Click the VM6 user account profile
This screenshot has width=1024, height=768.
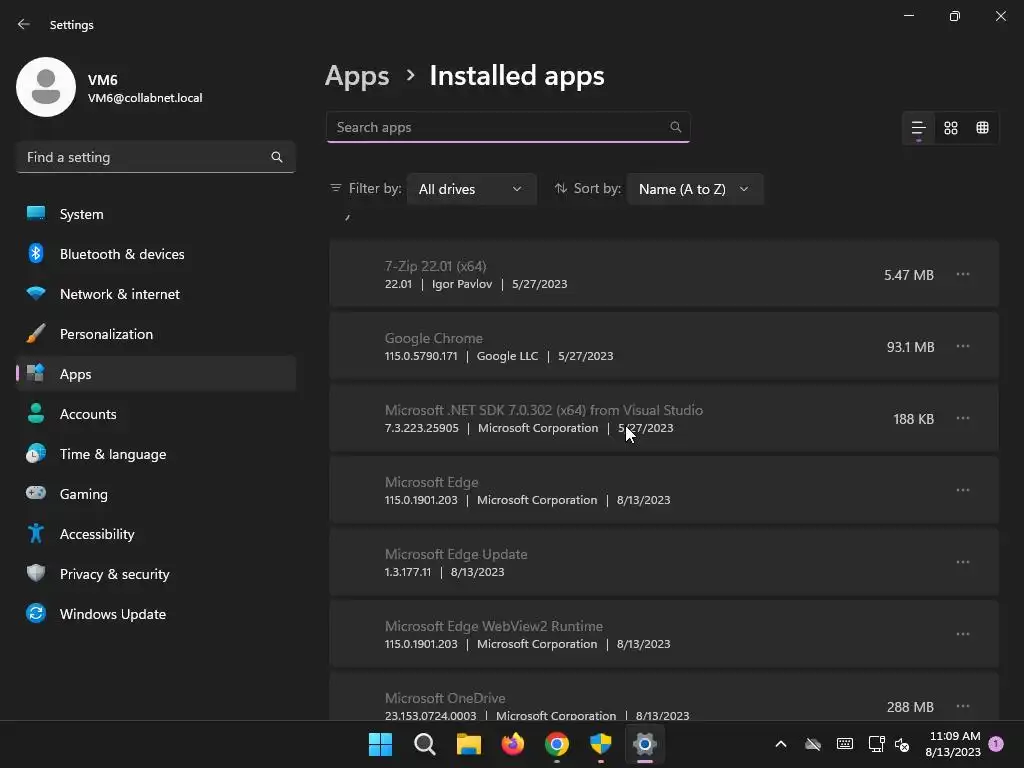(110, 88)
